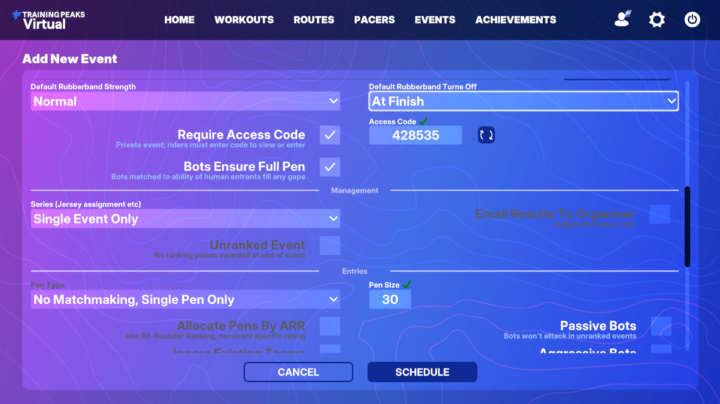Regenerate the access code with refresh icon
The width and height of the screenshot is (720, 404).
click(x=486, y=135)
